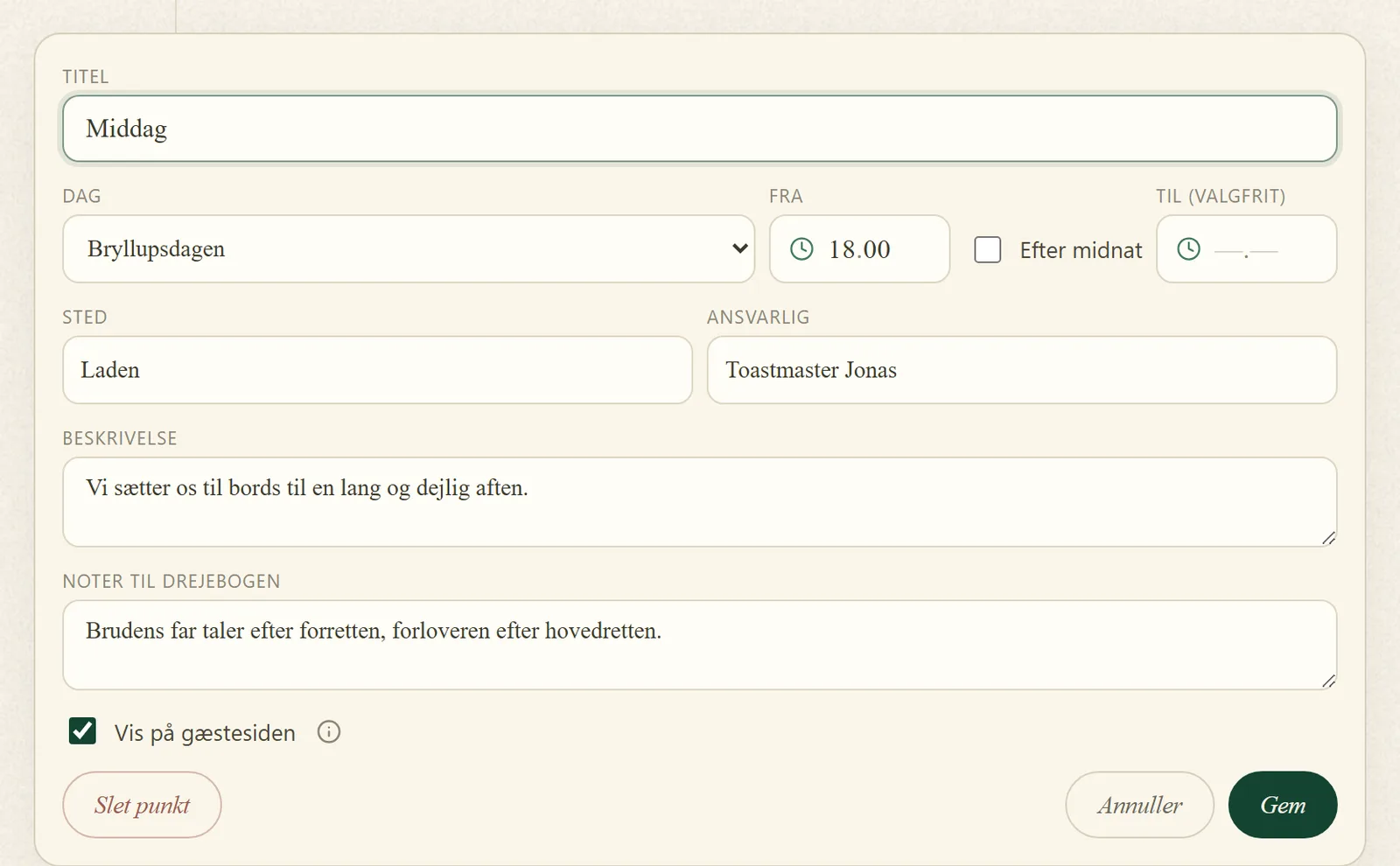Screen dimensions: 1400x866
Task: Click into the Beskrivelse text area
Action: (x=700, y=502)
